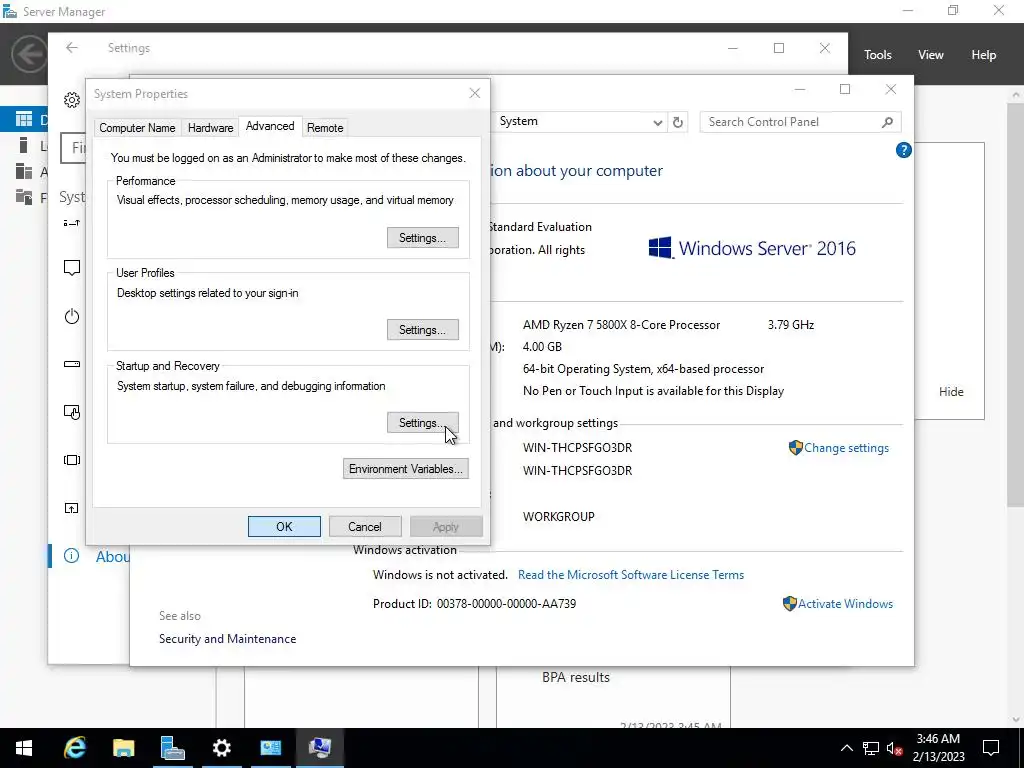This screenshot has width=1024, height=768.
Task: Switch to Server Manager taskbar icon
Action: click(172, 748)
